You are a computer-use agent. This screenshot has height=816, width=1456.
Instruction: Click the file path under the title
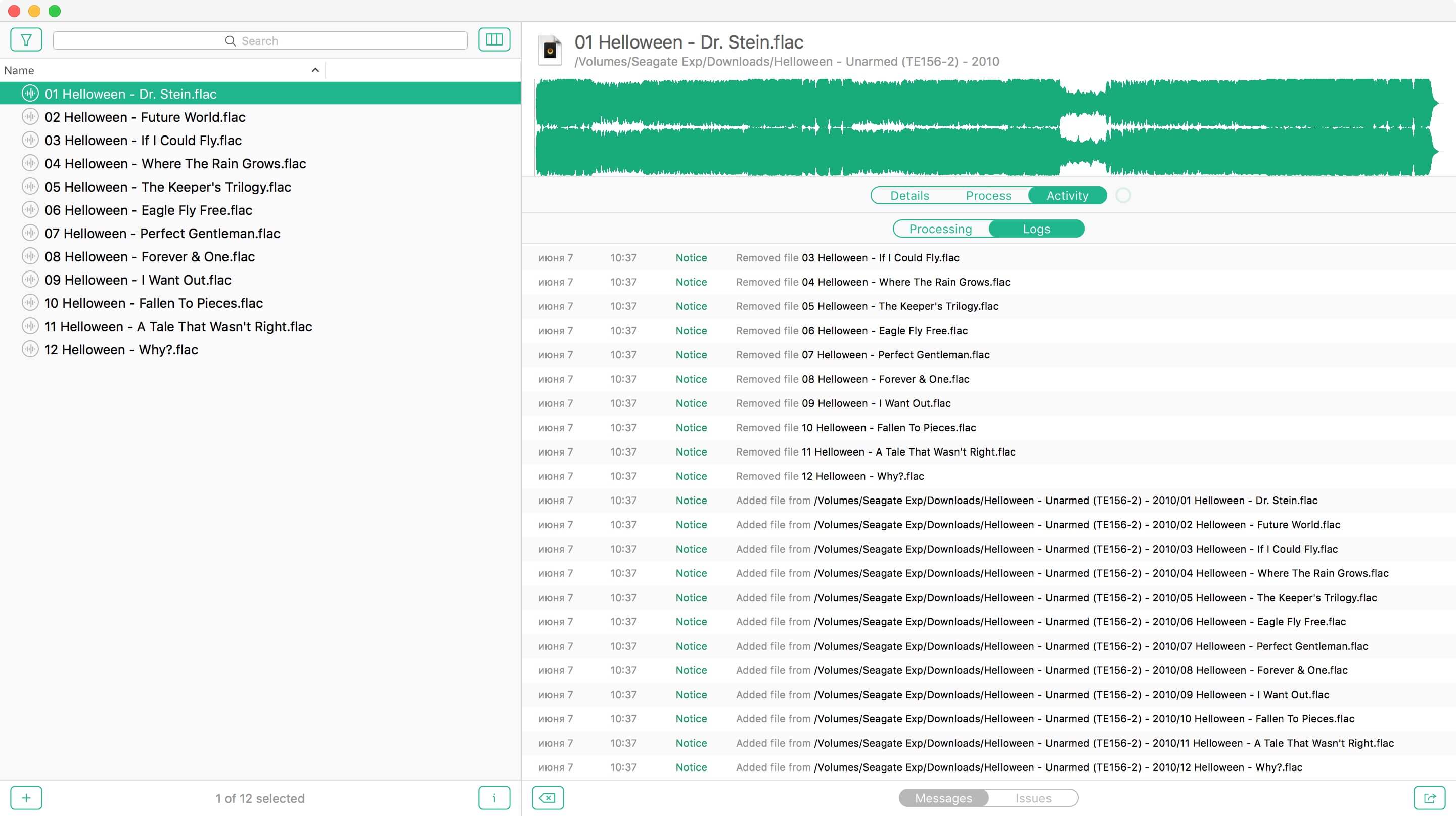(x=787, y=61)
